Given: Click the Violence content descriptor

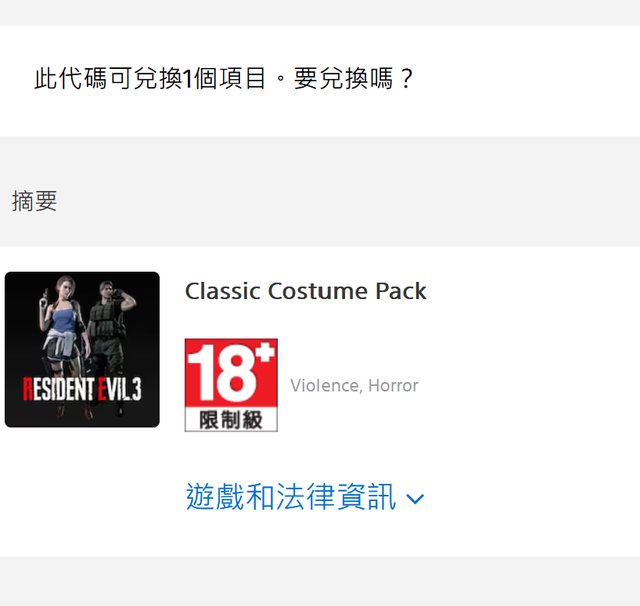Looking at the screenshot, I should coord(325,386).
